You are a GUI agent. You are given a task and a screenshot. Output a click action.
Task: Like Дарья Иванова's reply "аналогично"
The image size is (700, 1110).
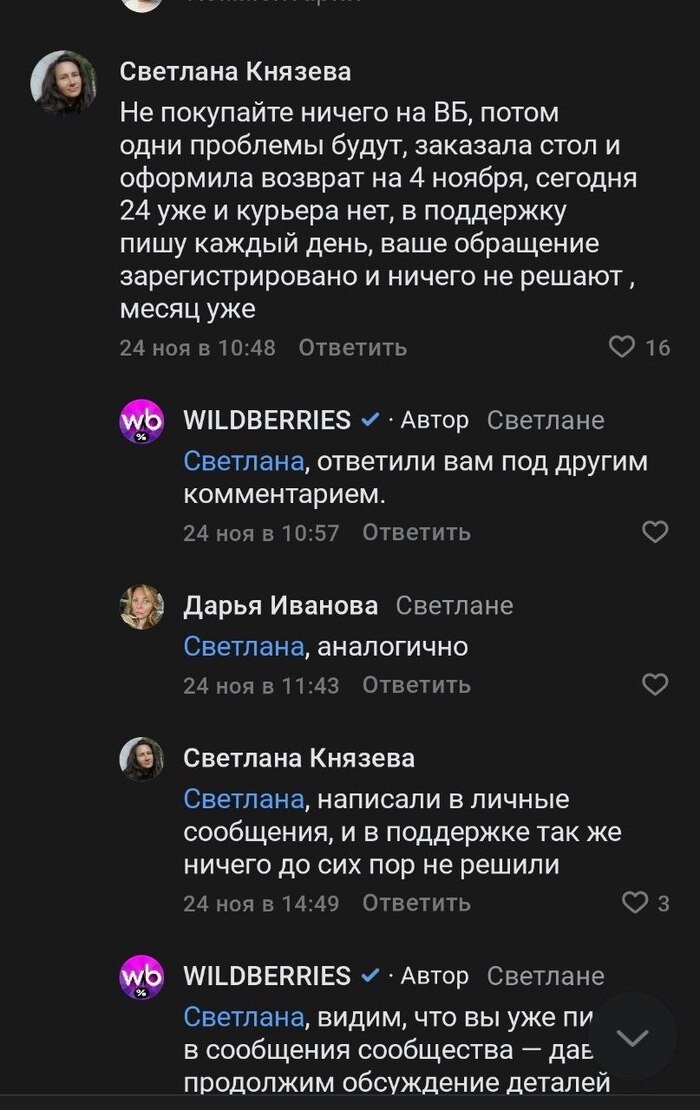pos(654,685)
